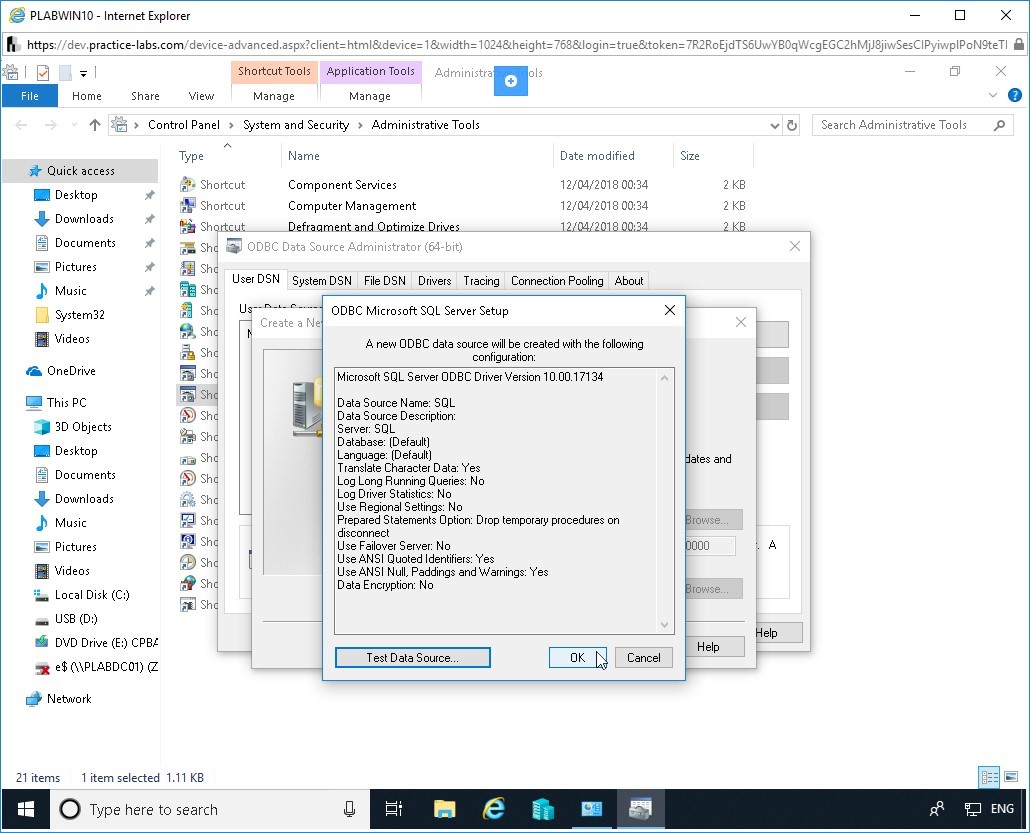Click Up one level arrow in Explorer
Viewport: 1030px width, 833px height.
95,125
